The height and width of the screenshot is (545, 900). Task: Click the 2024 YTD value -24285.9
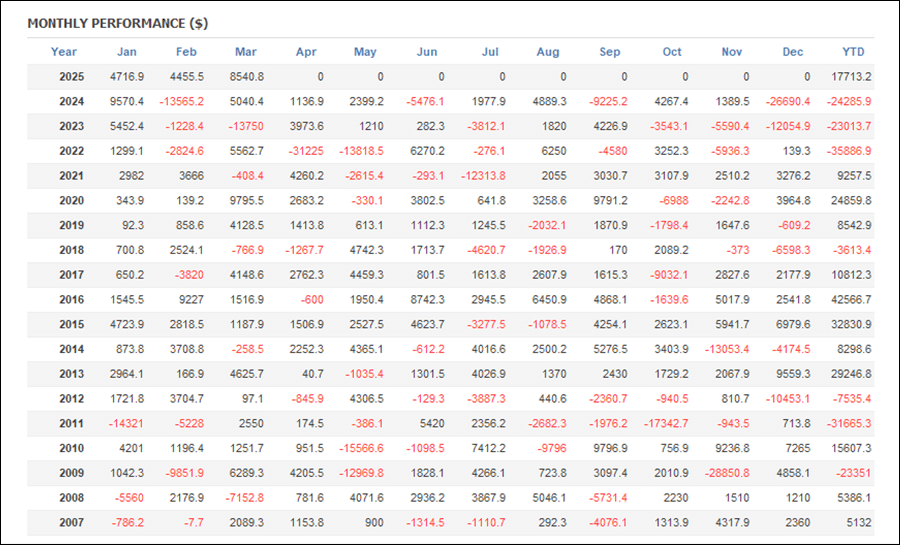click(848, 102)
